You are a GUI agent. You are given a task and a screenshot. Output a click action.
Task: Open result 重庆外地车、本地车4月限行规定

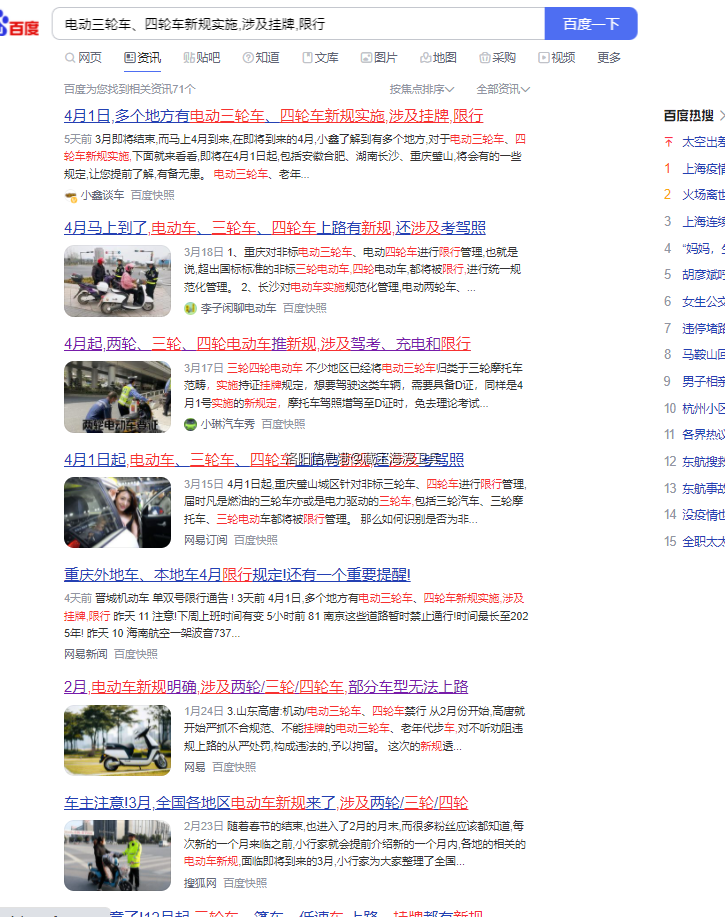pyautogui.click(x=237, y=574)
